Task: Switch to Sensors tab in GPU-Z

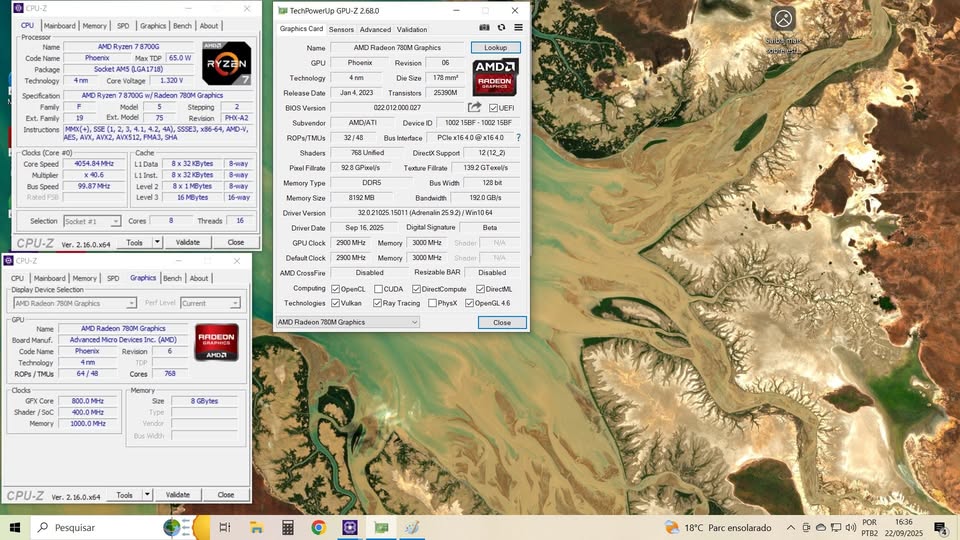Action: point(341,29)
